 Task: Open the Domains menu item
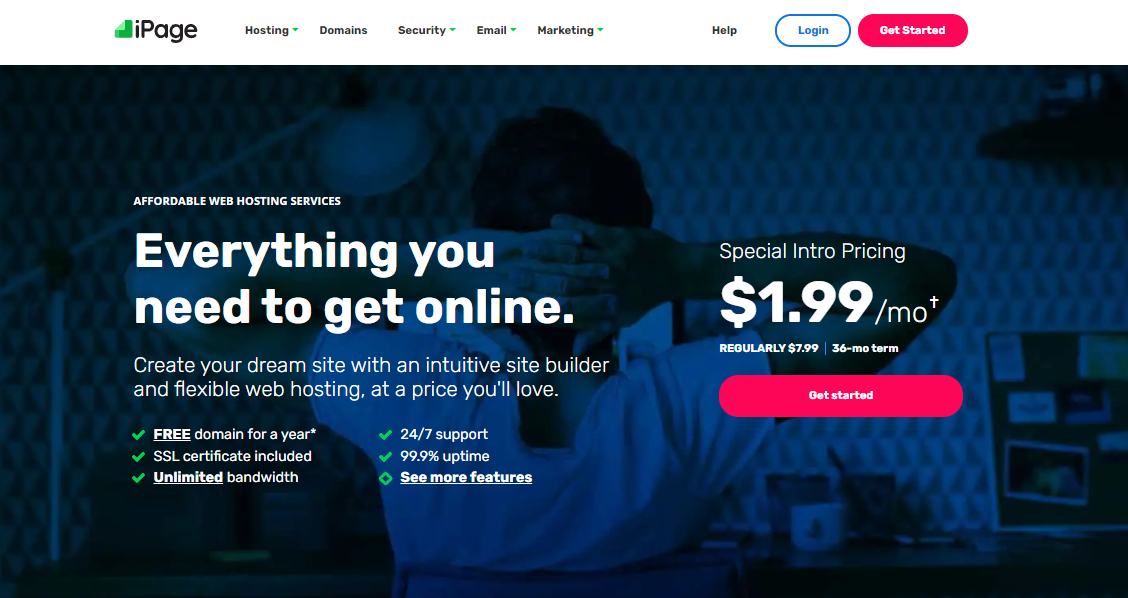(x=343, y=30)
